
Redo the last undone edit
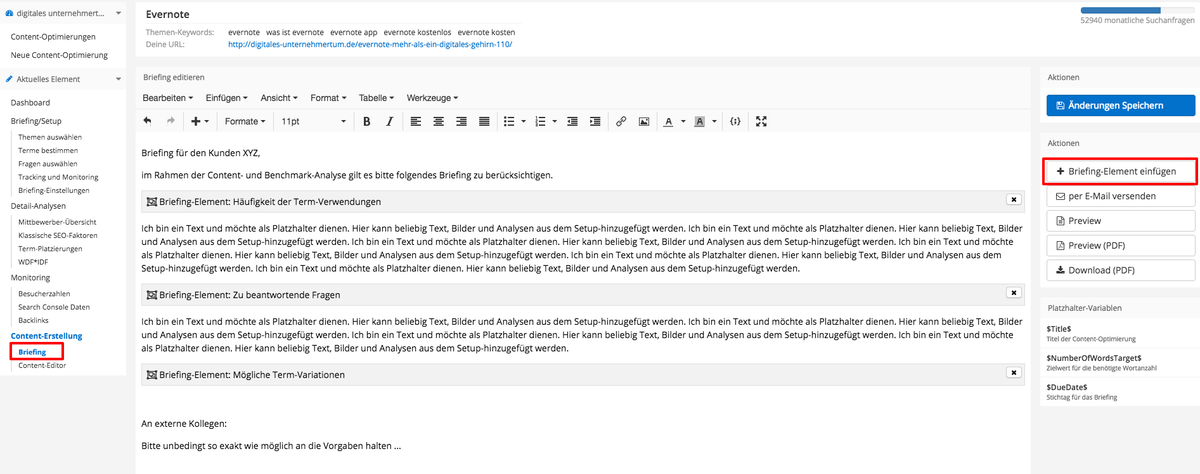pyautogui.click(x=170, y=121)
